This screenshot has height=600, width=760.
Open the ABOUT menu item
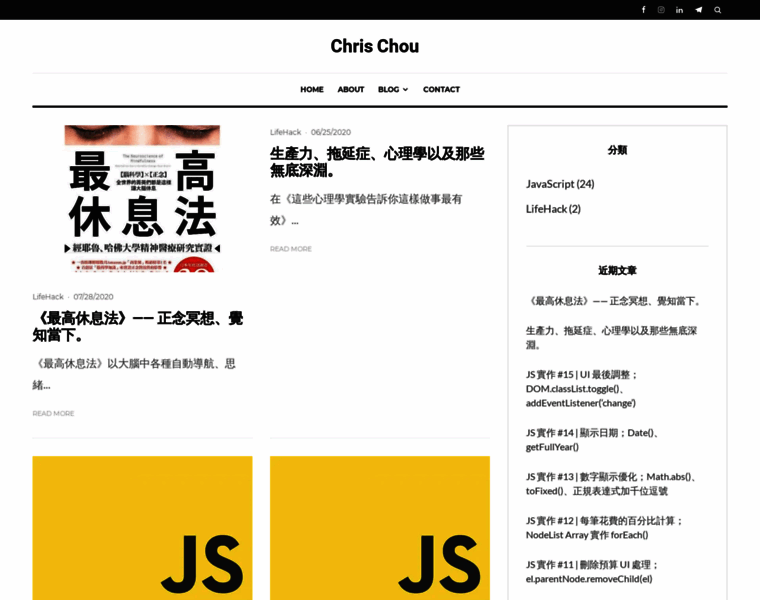click(x=351, y=89)
